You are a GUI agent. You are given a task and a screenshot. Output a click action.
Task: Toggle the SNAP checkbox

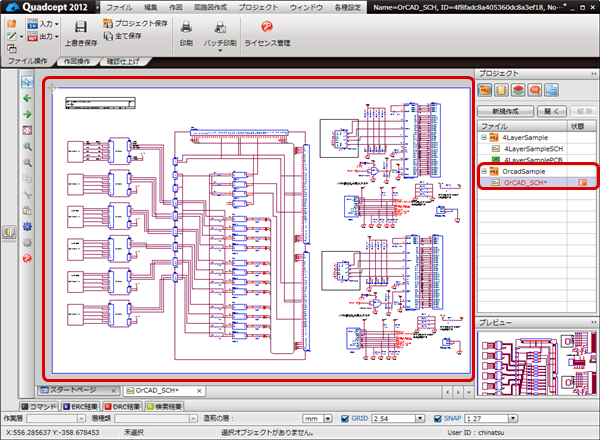pos(437,418)
